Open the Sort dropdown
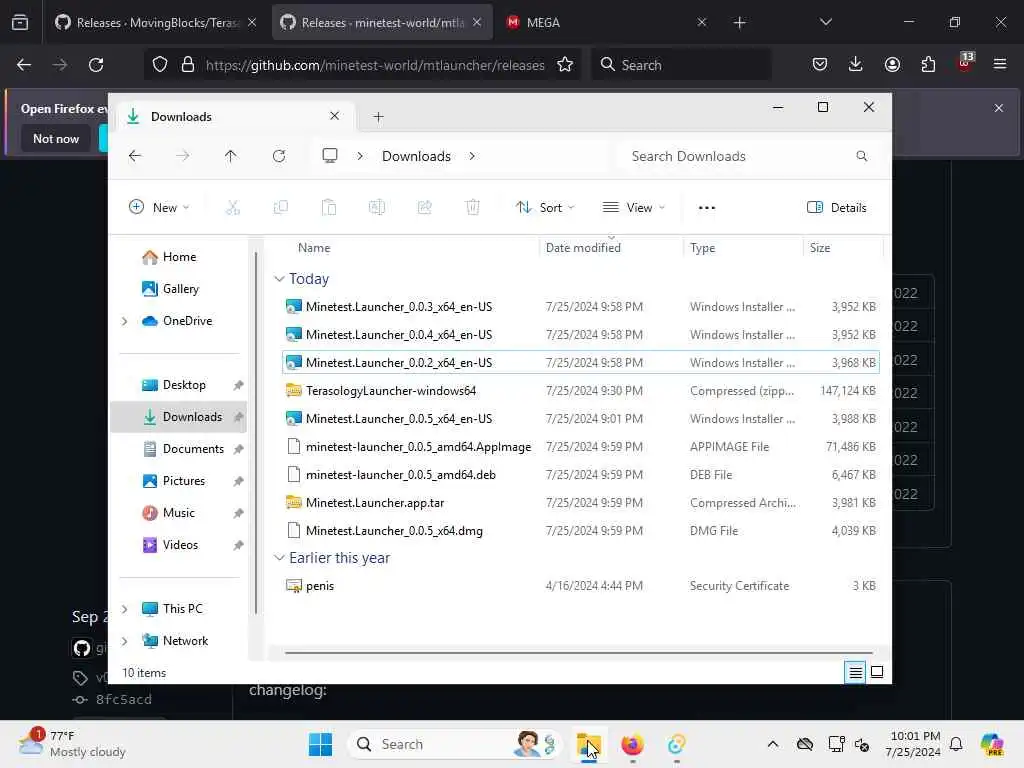This screenshot has height=768, width=1024. (545, 208)
